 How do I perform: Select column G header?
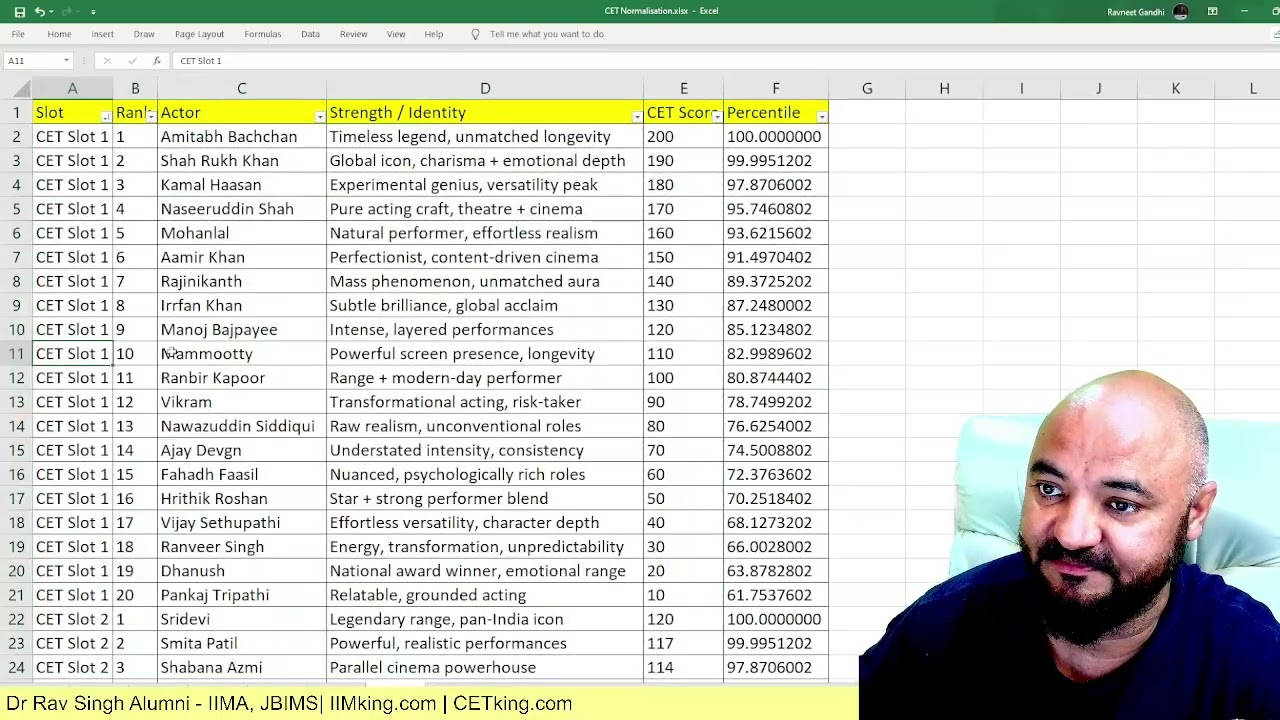pos(867,89)
